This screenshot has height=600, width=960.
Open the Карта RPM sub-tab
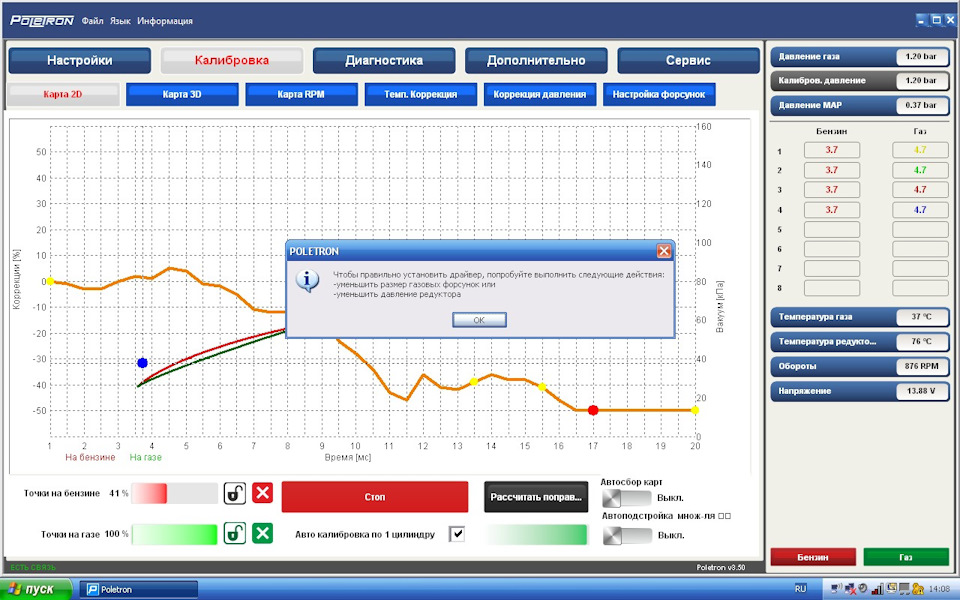(x=301, y=94)
